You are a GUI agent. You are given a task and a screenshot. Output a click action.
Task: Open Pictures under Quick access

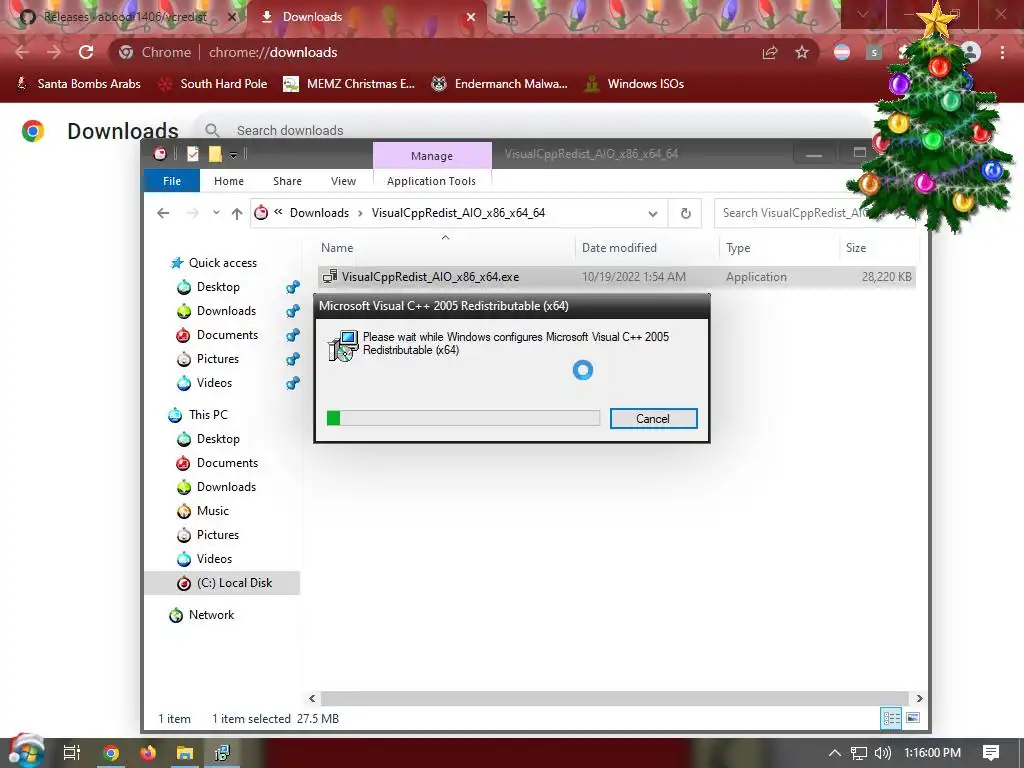(208, 359)
